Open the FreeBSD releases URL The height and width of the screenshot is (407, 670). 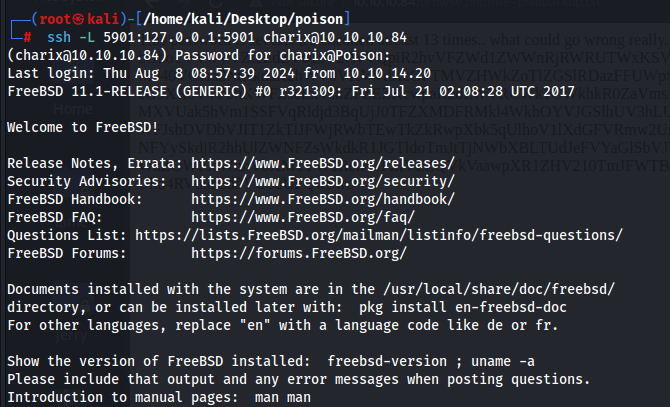pyautogui.click(x=323, y=163)
